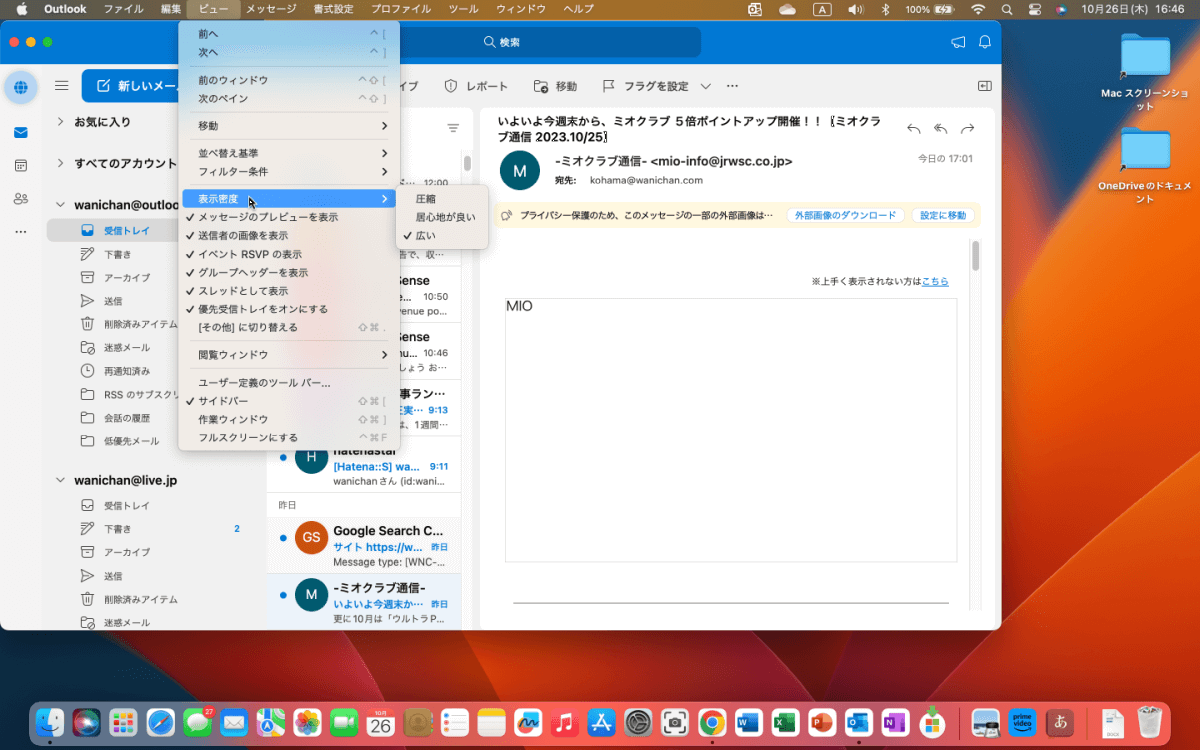Viewport: 1200px width, 750px height.
Task: Open the People contacts icon in left rail
Action: [x=21, y=198]
